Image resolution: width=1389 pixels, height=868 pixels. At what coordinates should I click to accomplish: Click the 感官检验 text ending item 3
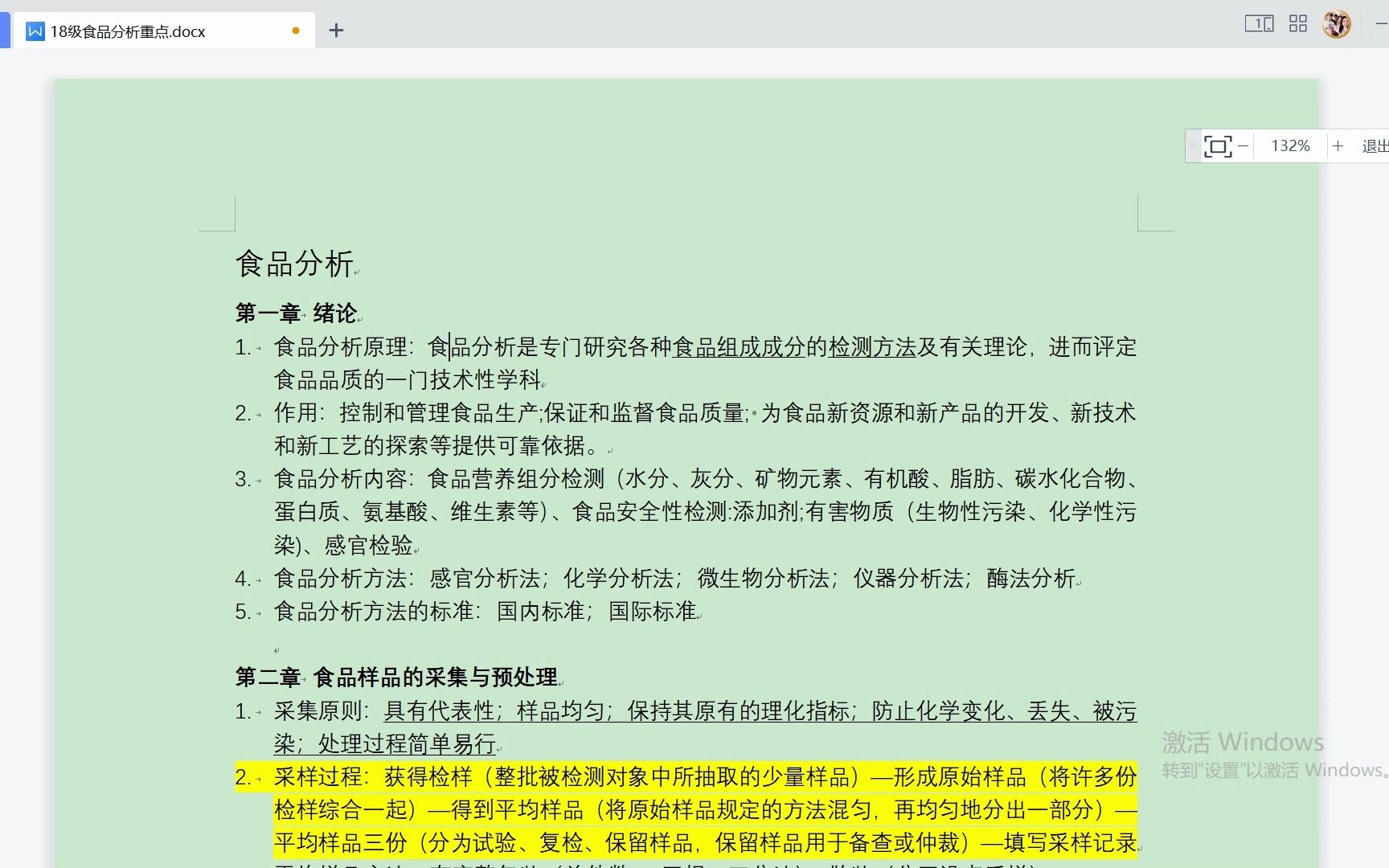click(x=369, y=546)
